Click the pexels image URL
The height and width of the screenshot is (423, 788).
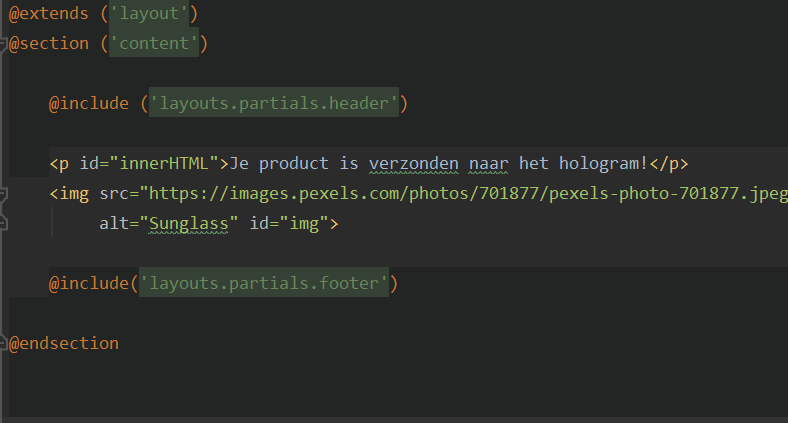coord(468,194)
